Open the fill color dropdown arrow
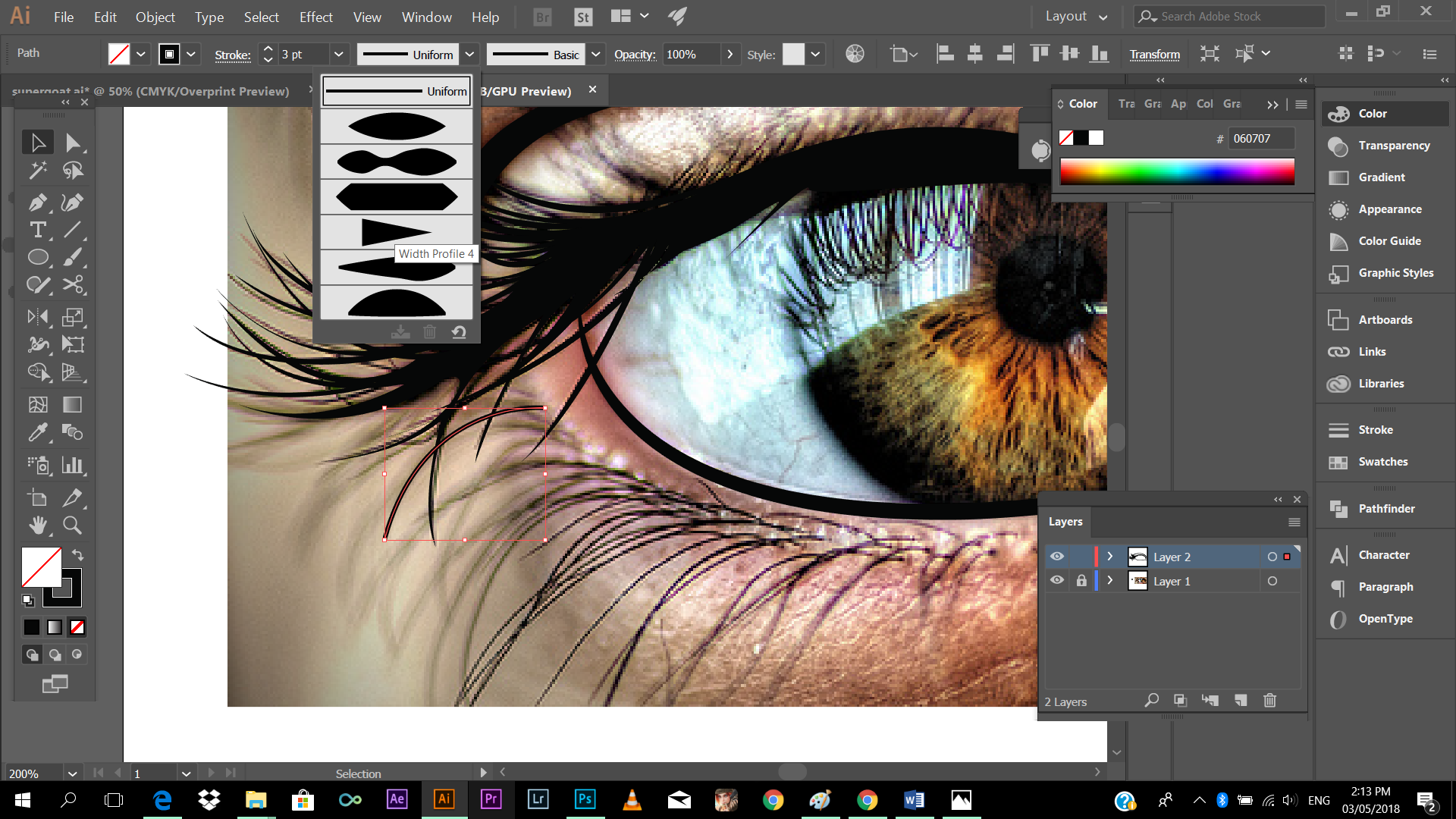 pos(141,54)
